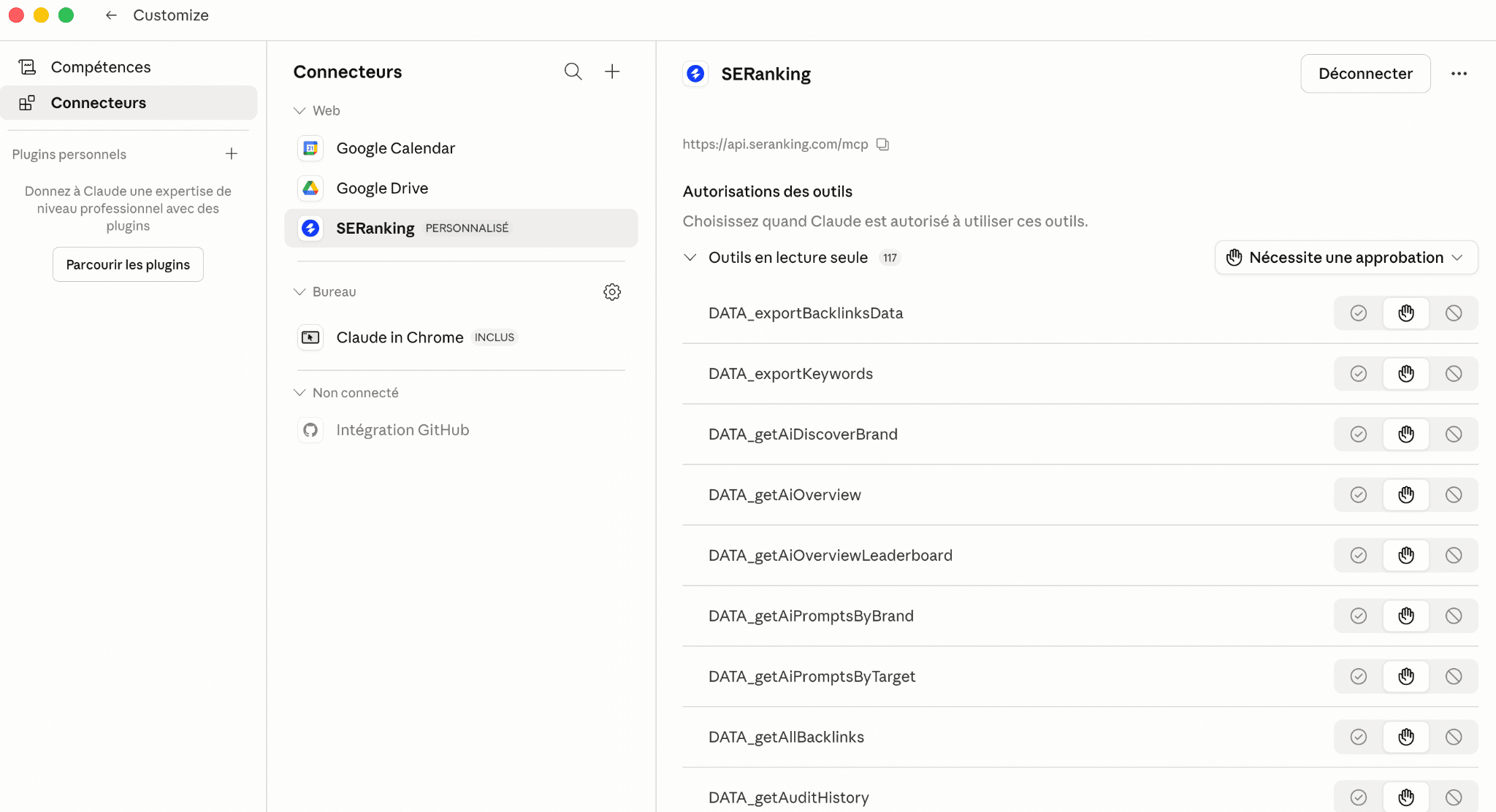Click the Claude in Chrome icon

point(310,337)
